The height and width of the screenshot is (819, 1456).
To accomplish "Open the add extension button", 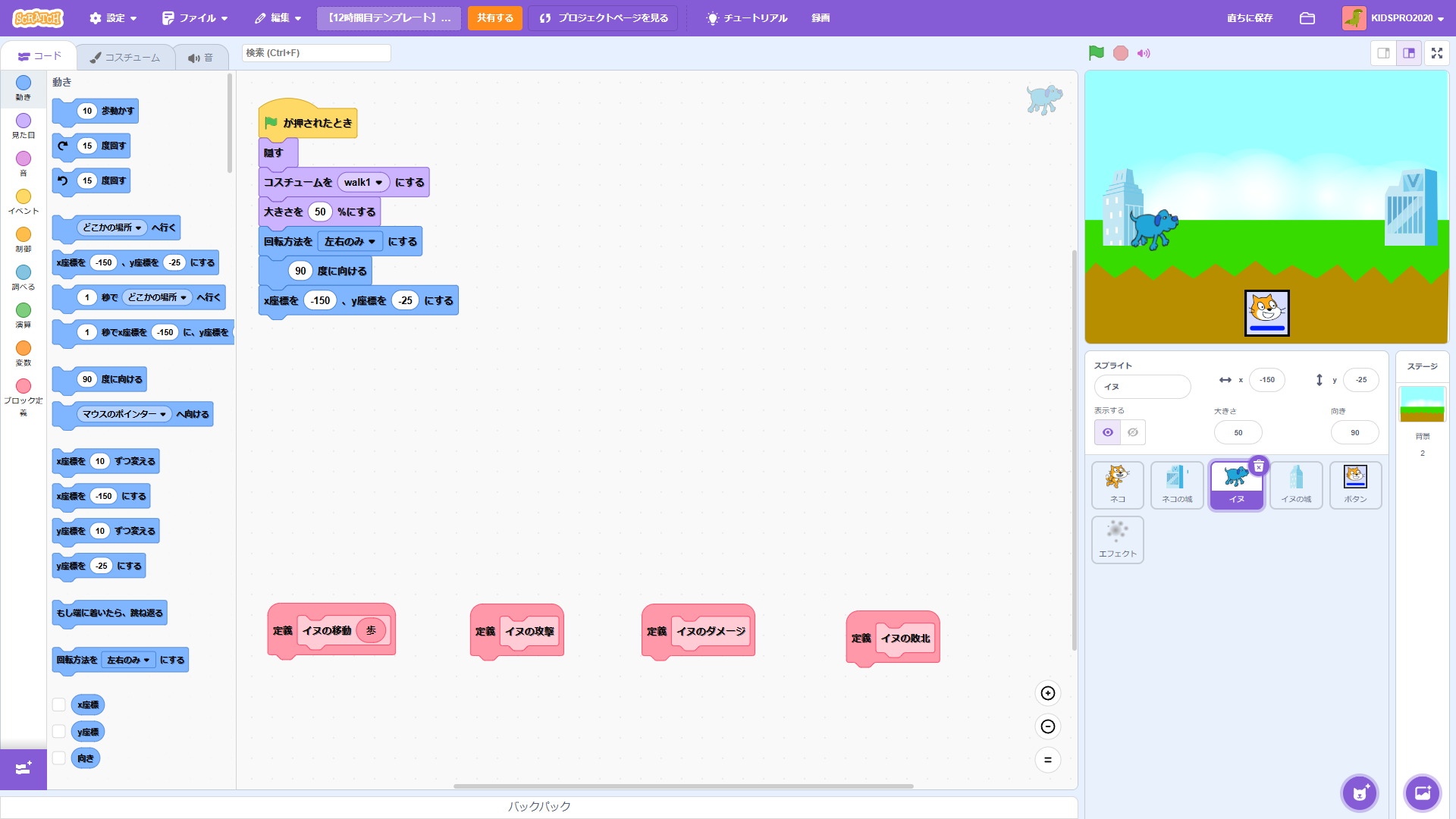I will coord(23,769).
